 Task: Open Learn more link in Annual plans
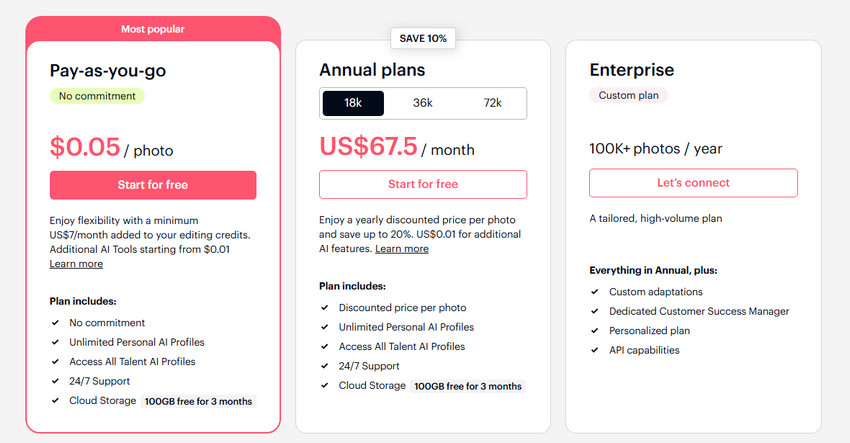[402, 249]
